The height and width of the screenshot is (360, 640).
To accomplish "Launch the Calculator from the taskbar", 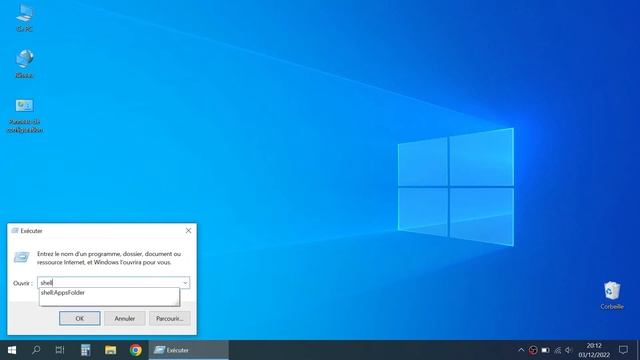I will tap(85, 350).
